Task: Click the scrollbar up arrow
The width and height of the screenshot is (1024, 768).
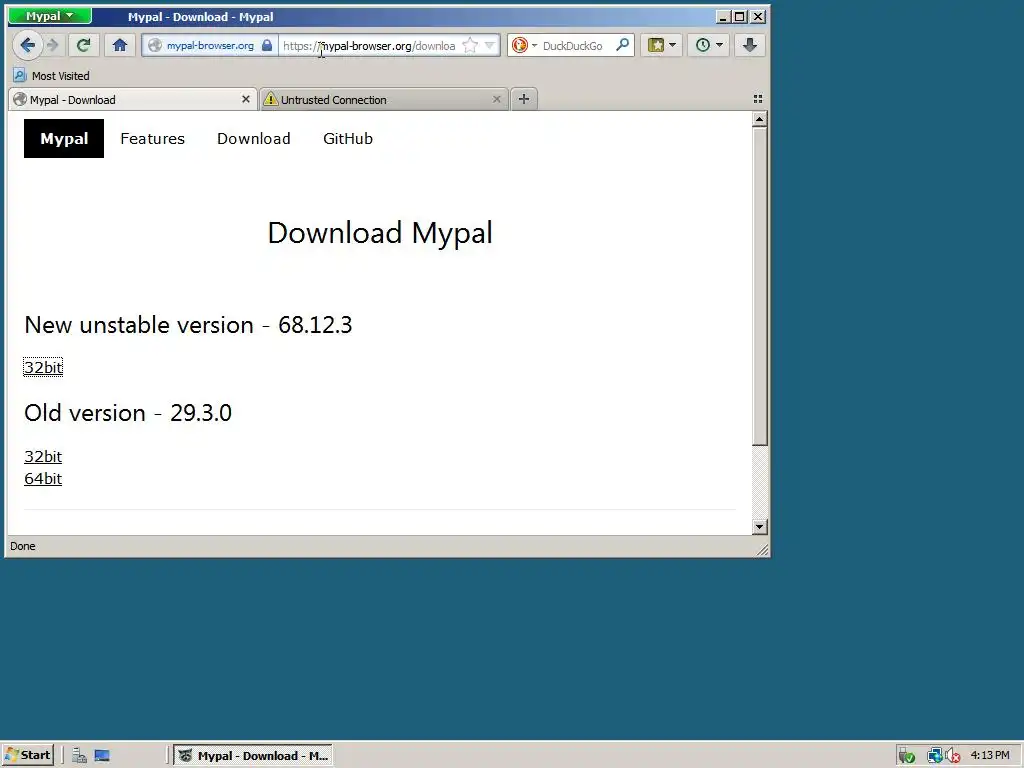Action: coord(759,119)
